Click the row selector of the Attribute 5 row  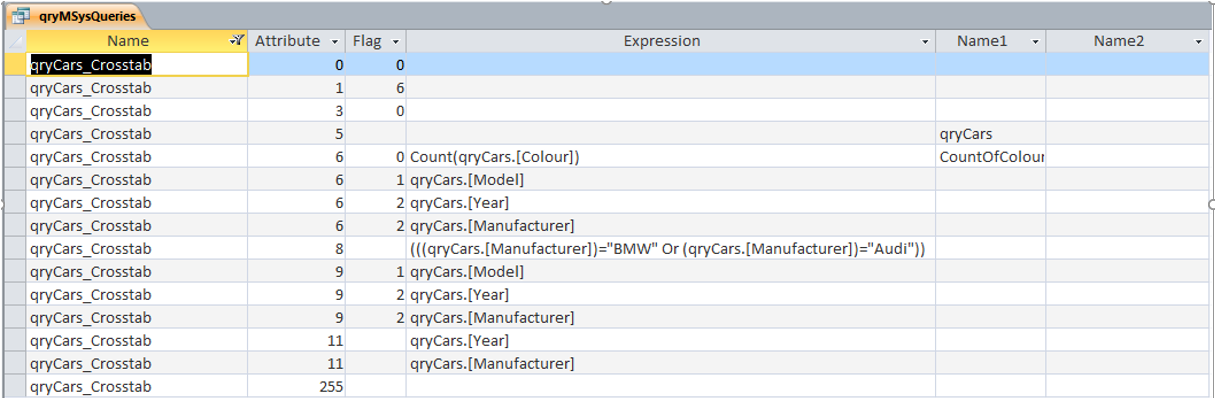pos(14,134)
